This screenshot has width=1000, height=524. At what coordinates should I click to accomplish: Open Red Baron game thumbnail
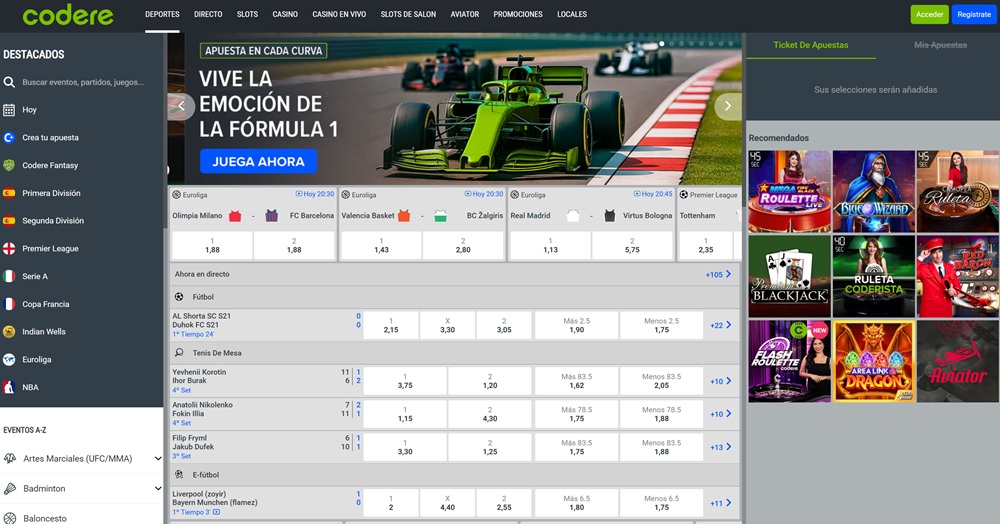[958, 277]
